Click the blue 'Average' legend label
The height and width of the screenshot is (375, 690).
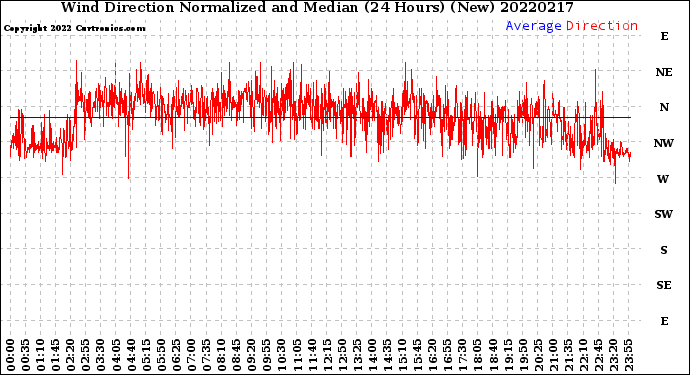click(x=533, y=26)
